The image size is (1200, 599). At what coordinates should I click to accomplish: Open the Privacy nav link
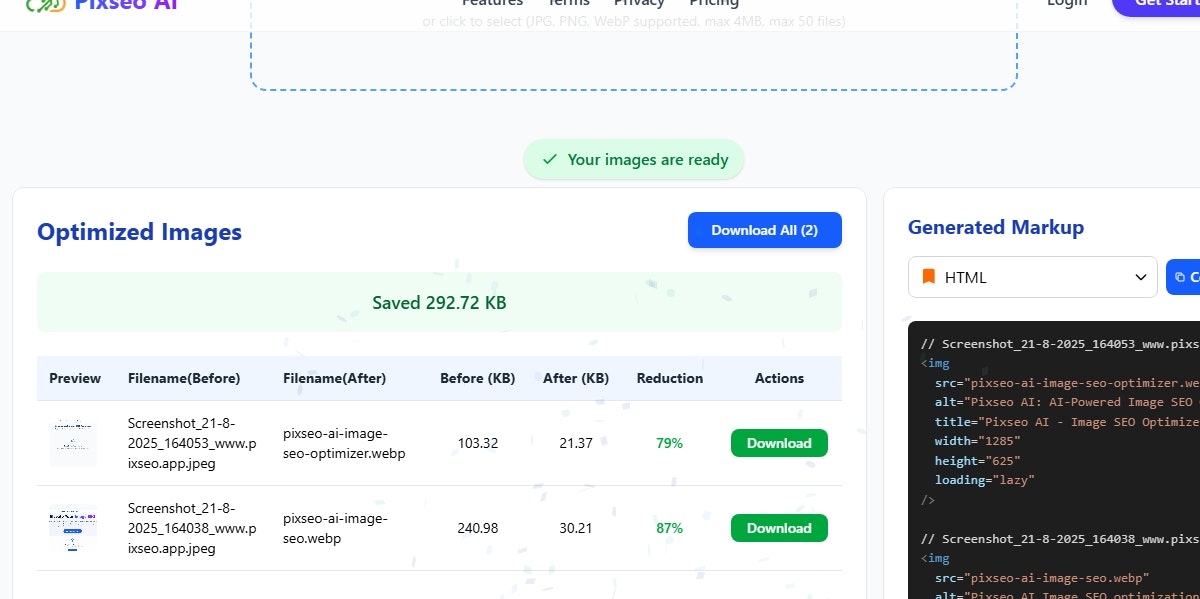click(639, 3)
